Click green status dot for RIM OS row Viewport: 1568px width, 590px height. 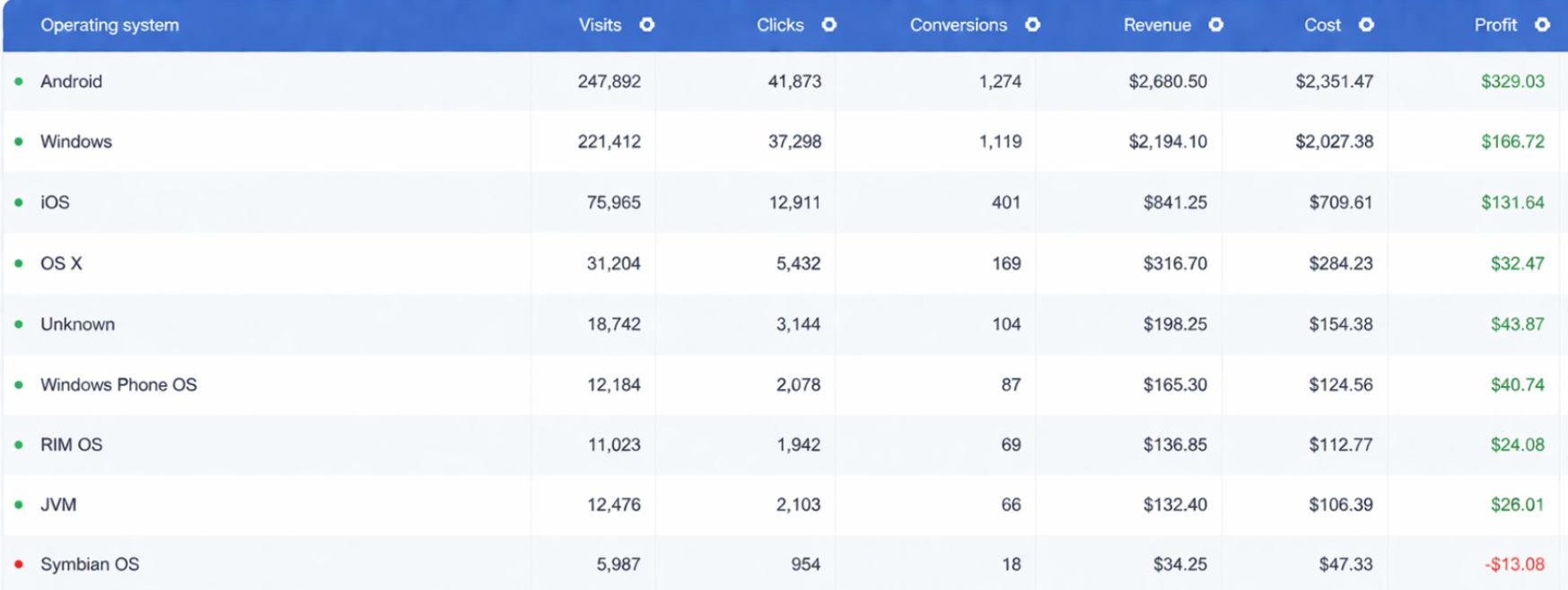19,445
